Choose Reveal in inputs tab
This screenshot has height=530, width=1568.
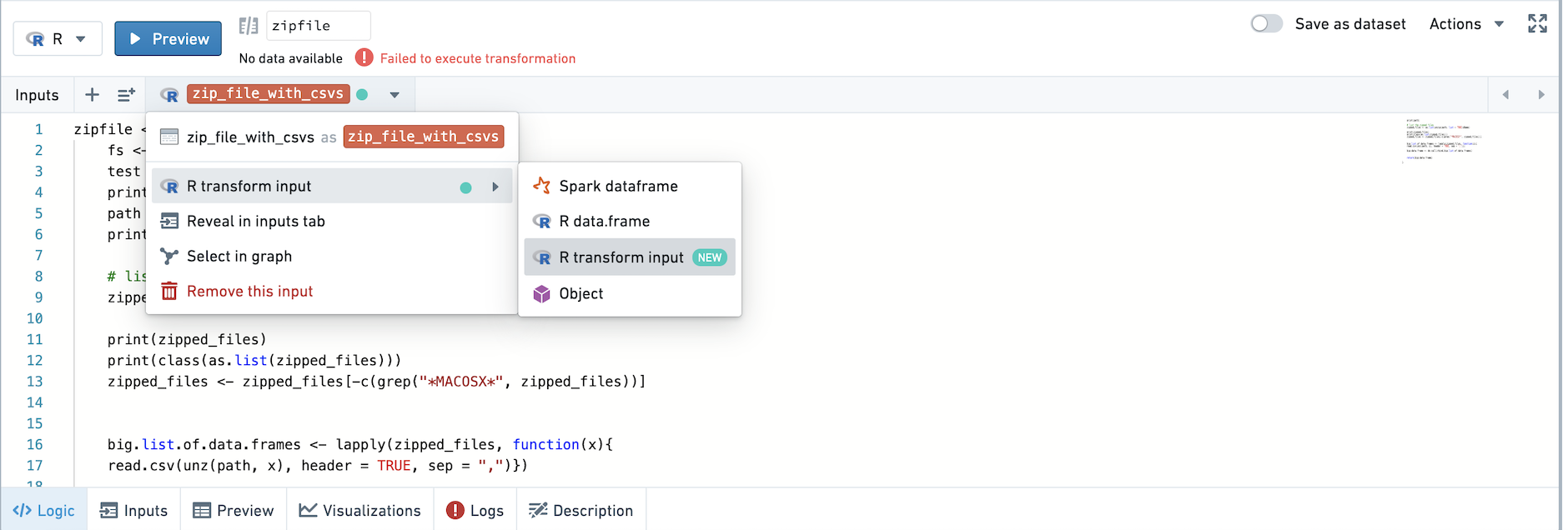pos(332,221)
